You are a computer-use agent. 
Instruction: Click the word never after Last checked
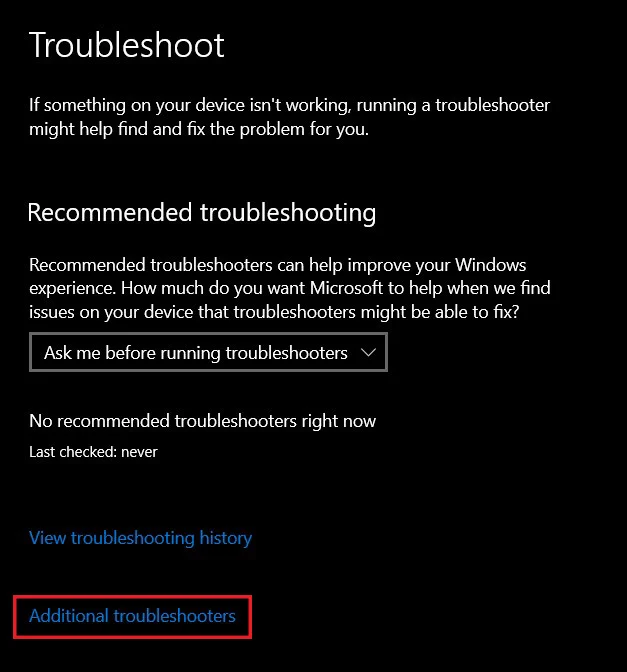[x=139, y=452]
